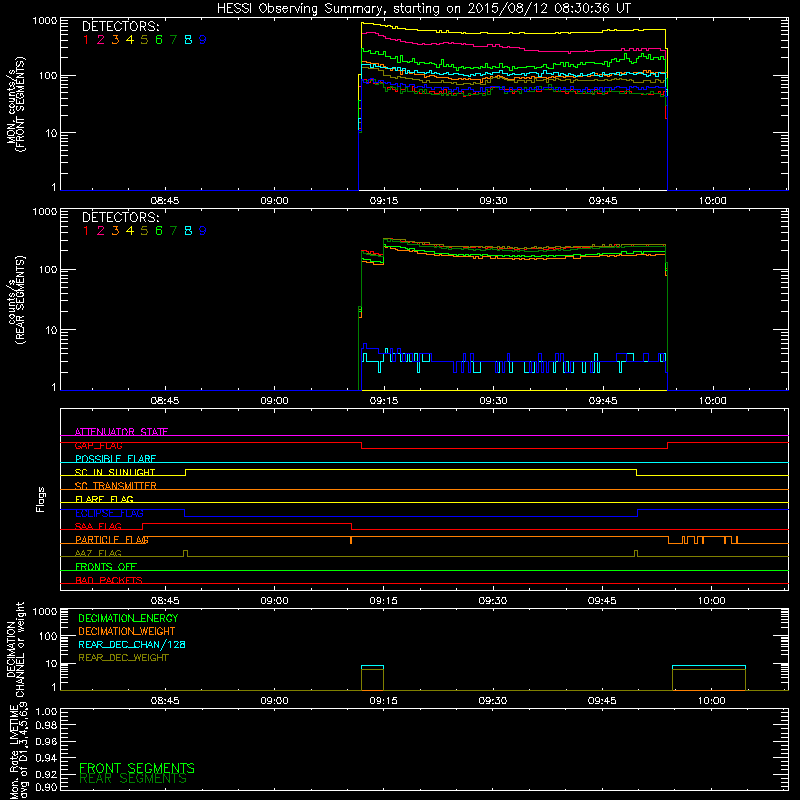Screen dimensions: 800x800
Task: Click the 09:15 time label under front segments plot
Action: 384,201
